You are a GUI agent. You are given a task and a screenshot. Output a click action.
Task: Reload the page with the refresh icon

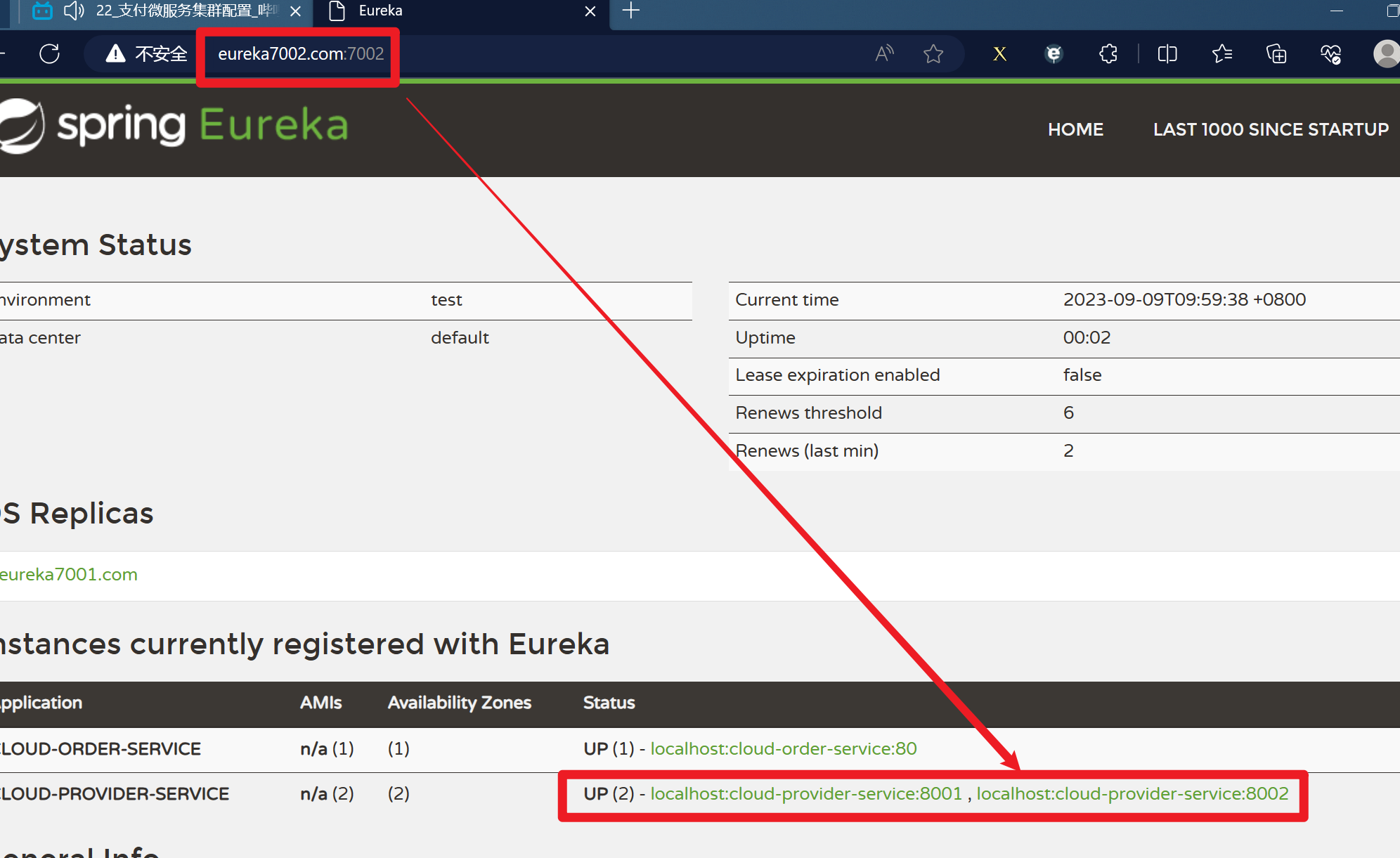click(50, 53)
